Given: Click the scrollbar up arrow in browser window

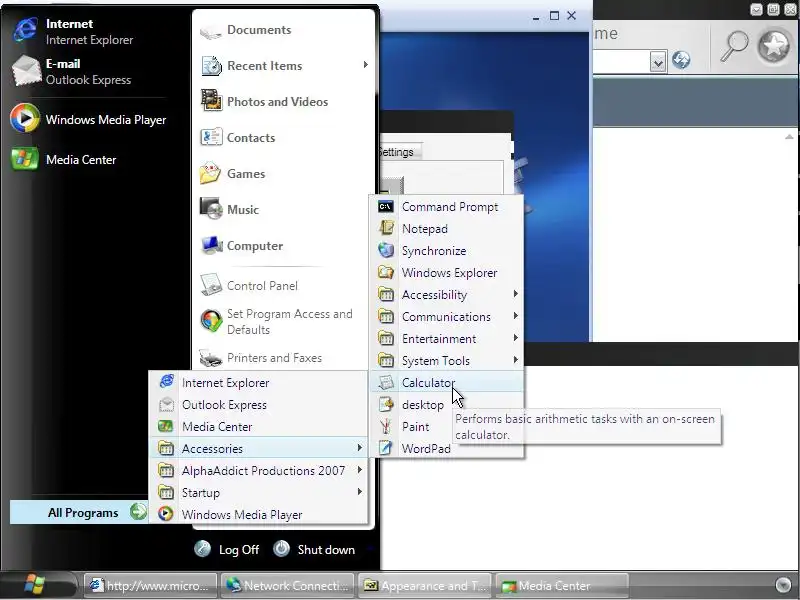Looking at the screenshot, I should (789, 137).
